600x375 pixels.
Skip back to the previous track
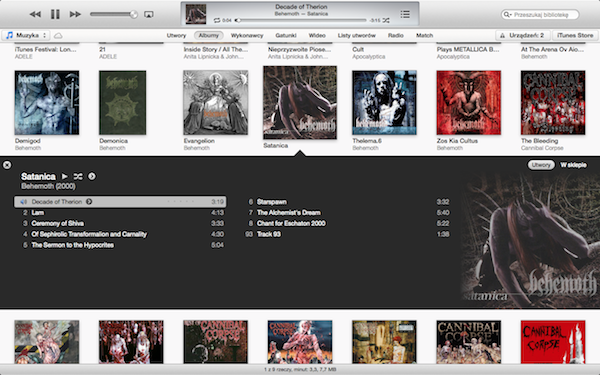pyautogui.click(x=35, y=15)
